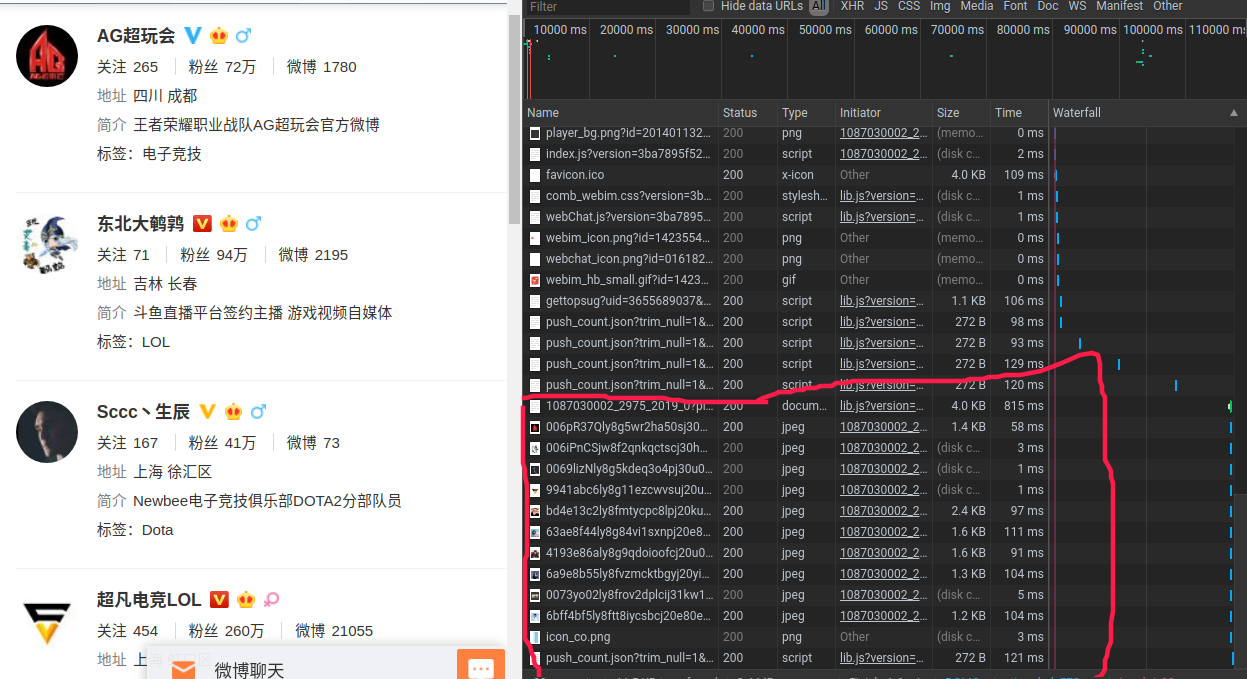Click the crown icon next to 超凡电竞LOL
Image resolution: width=1247 pixels, height=679 pixels.
(245, 600)
